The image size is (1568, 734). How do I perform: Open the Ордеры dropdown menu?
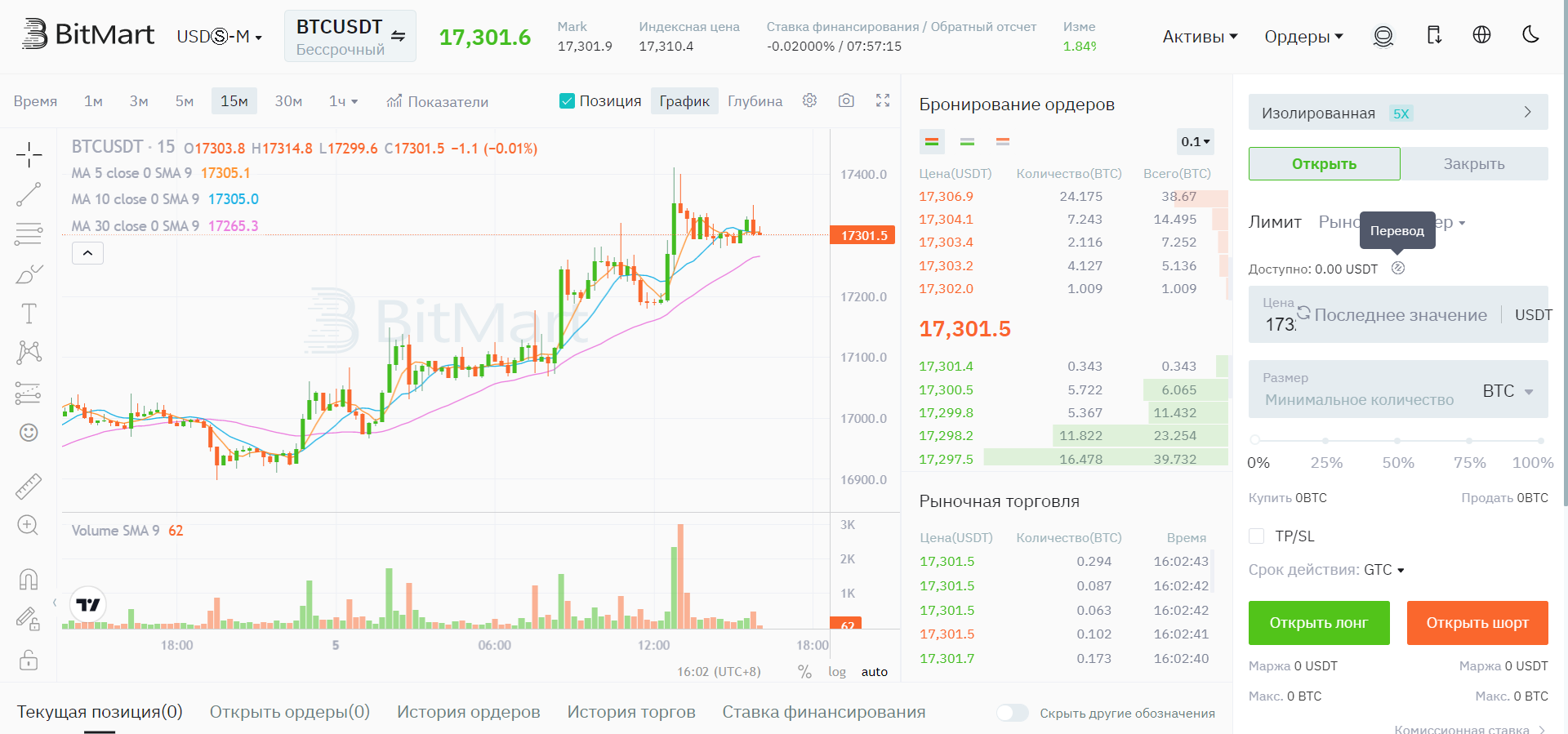point(1303,37)
